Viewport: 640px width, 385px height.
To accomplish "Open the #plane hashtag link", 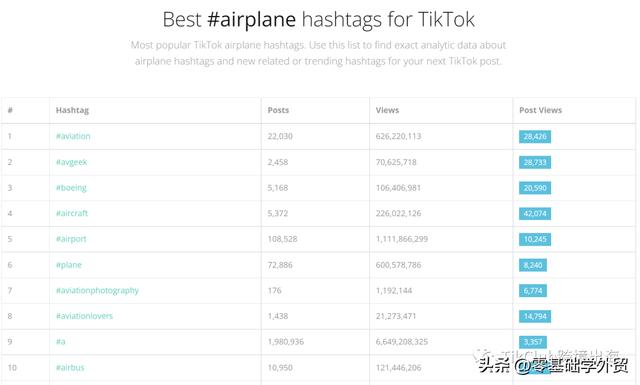I will [x=69, y=265].
